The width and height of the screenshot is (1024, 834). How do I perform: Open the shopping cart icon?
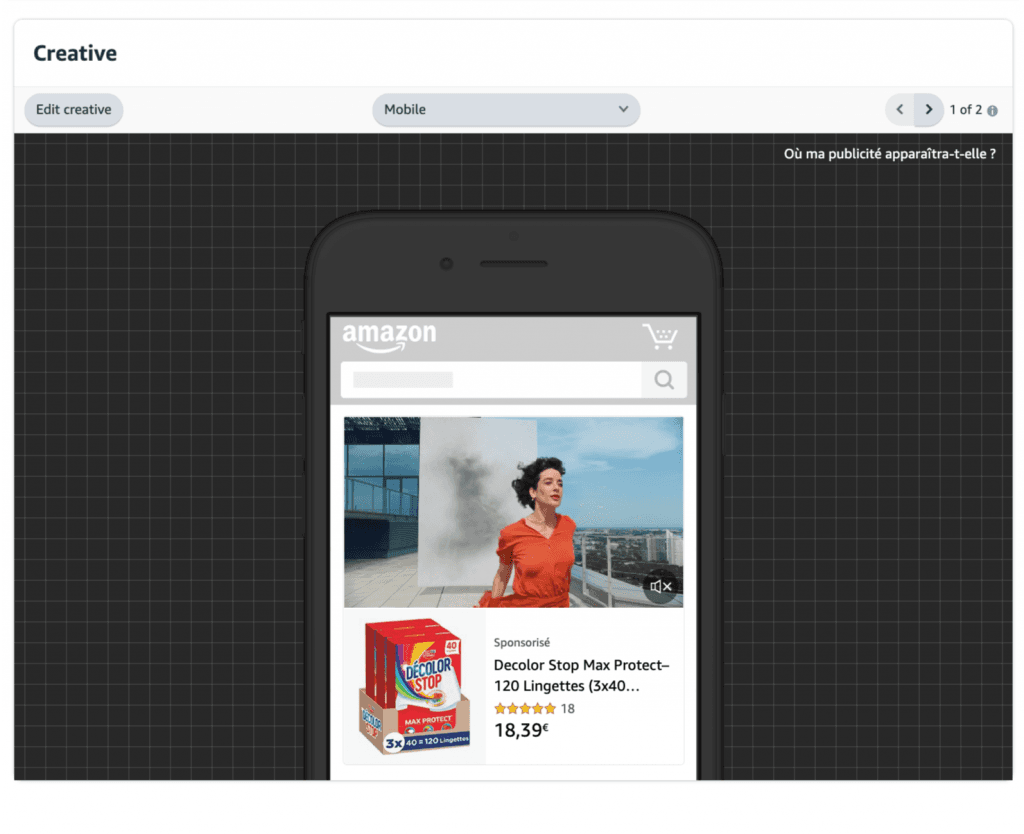660,337
